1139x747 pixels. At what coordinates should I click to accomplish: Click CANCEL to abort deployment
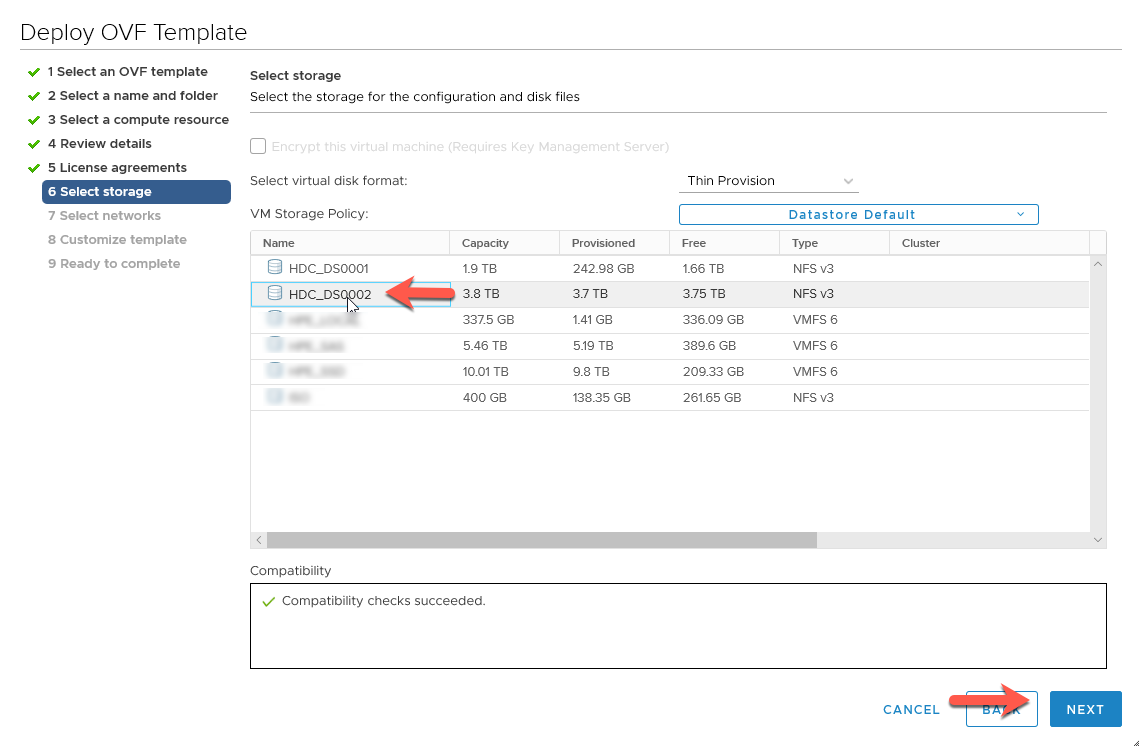click(910, 709)
